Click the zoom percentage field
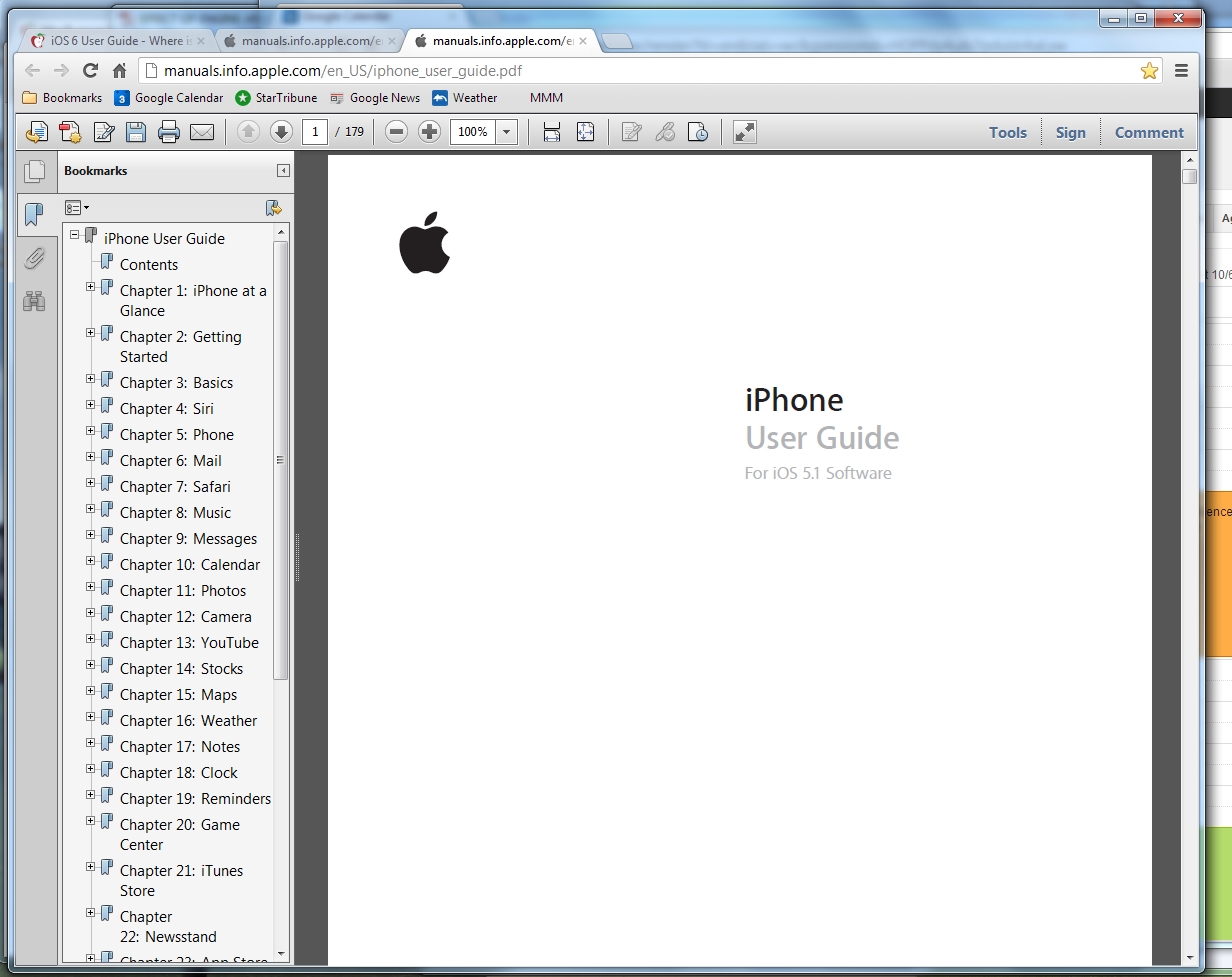 (x=473, y=132)
